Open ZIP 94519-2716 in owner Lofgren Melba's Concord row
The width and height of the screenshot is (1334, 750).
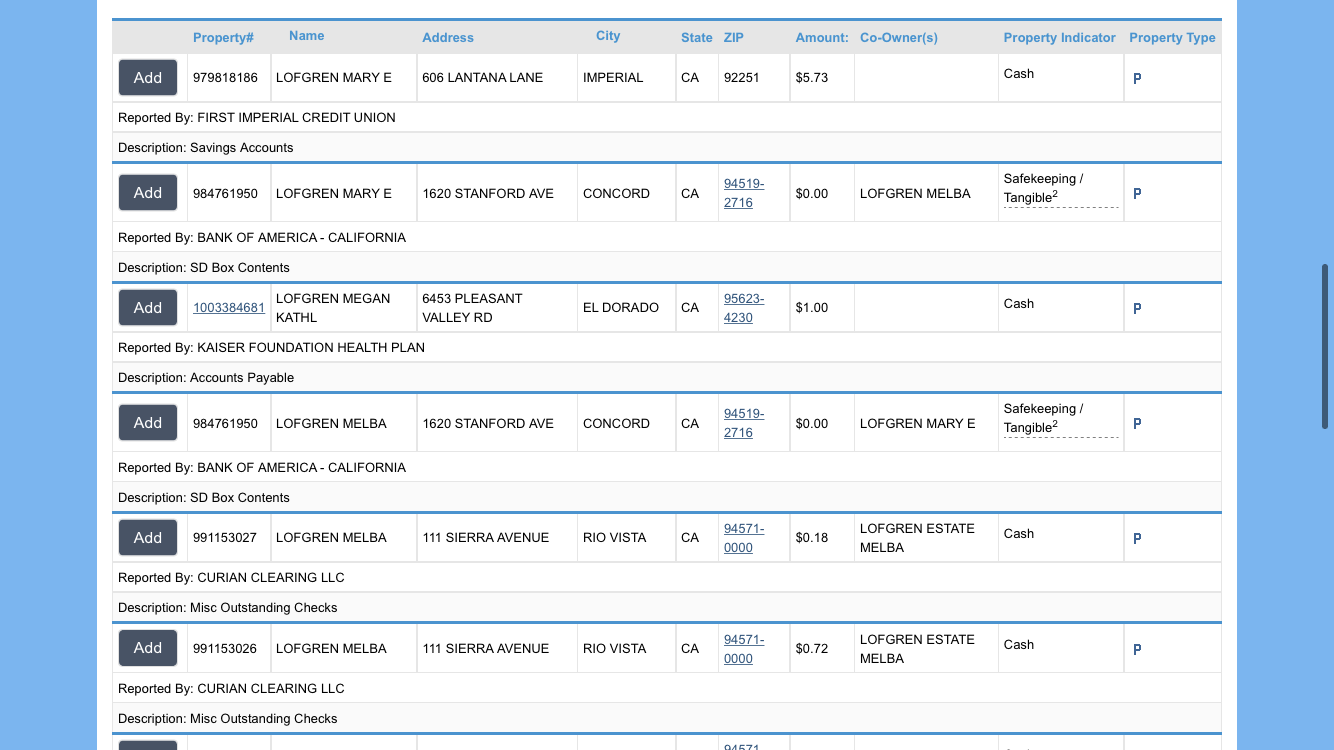point(744,423)
